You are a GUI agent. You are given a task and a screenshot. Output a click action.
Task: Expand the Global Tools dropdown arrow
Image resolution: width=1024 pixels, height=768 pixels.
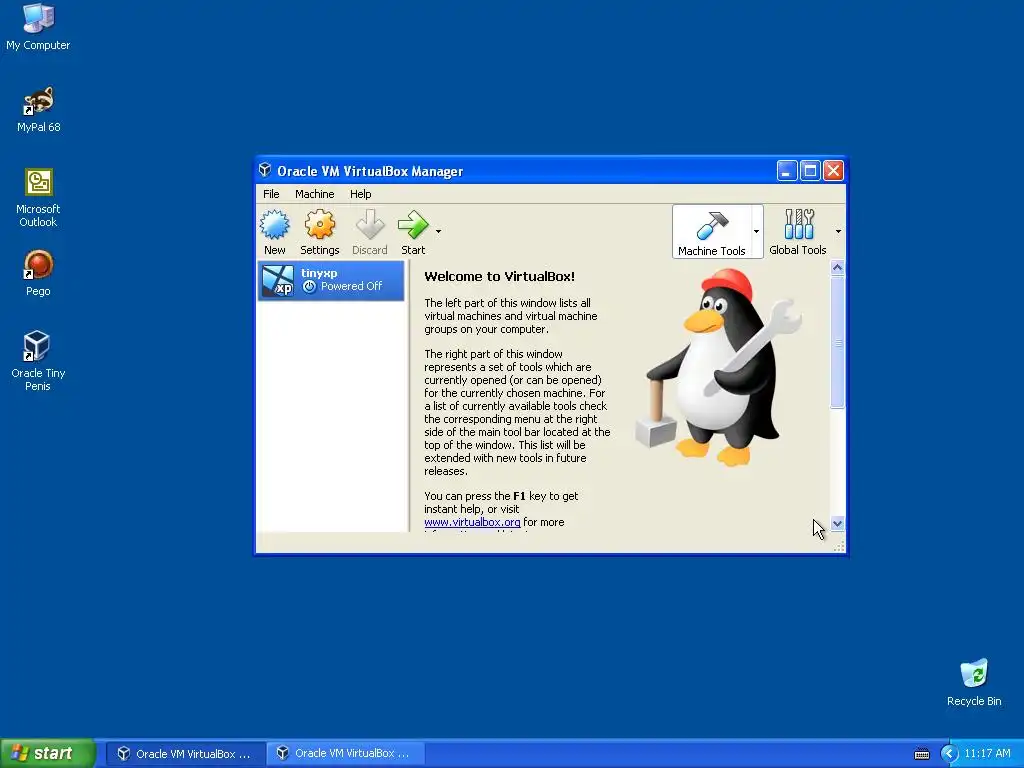coord(839,231)
